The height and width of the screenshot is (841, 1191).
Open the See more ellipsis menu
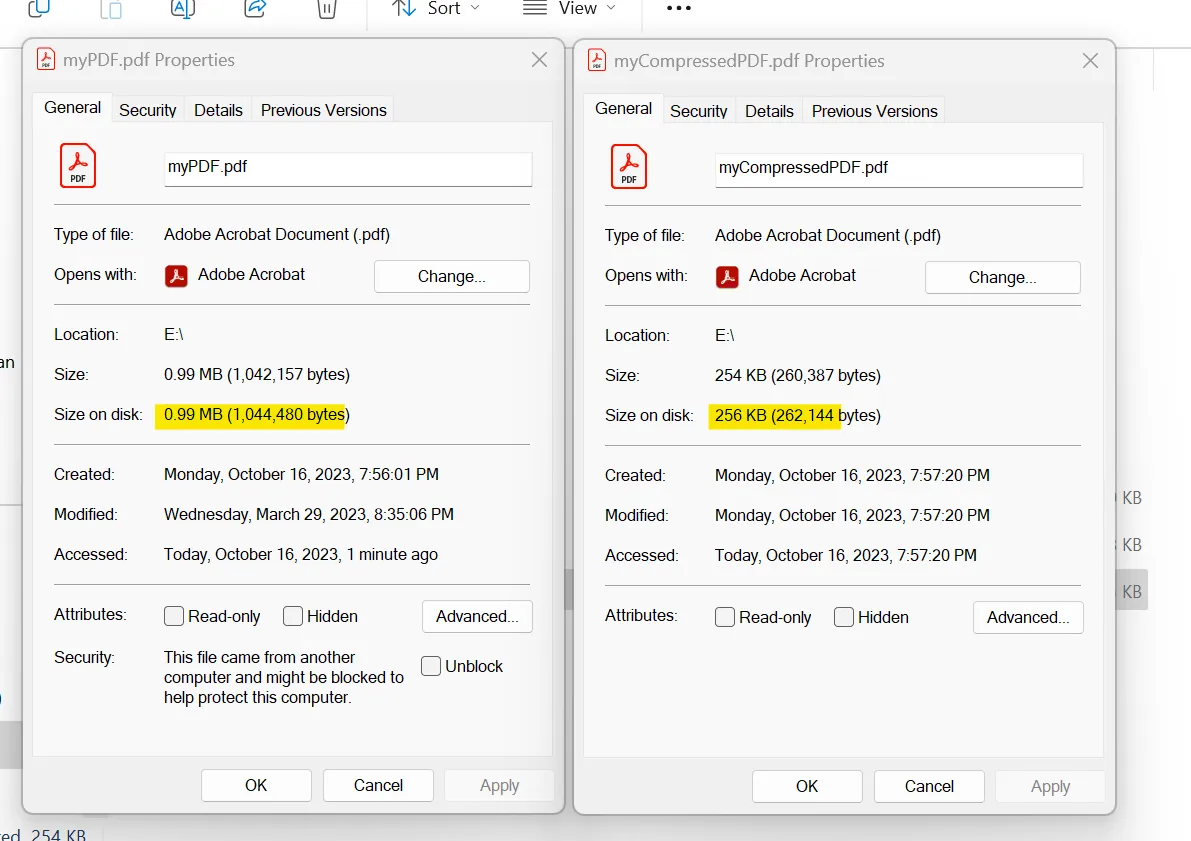[678, 8]
